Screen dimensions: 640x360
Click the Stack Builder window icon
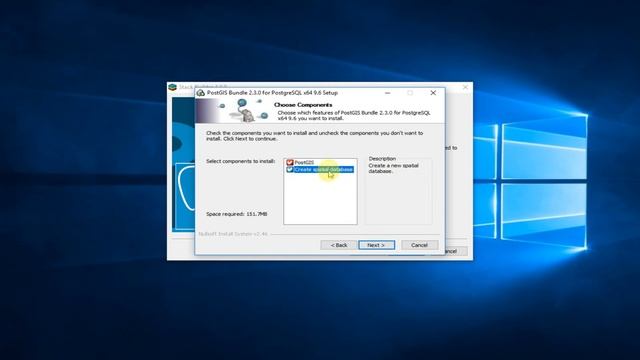tap(173, 87)
